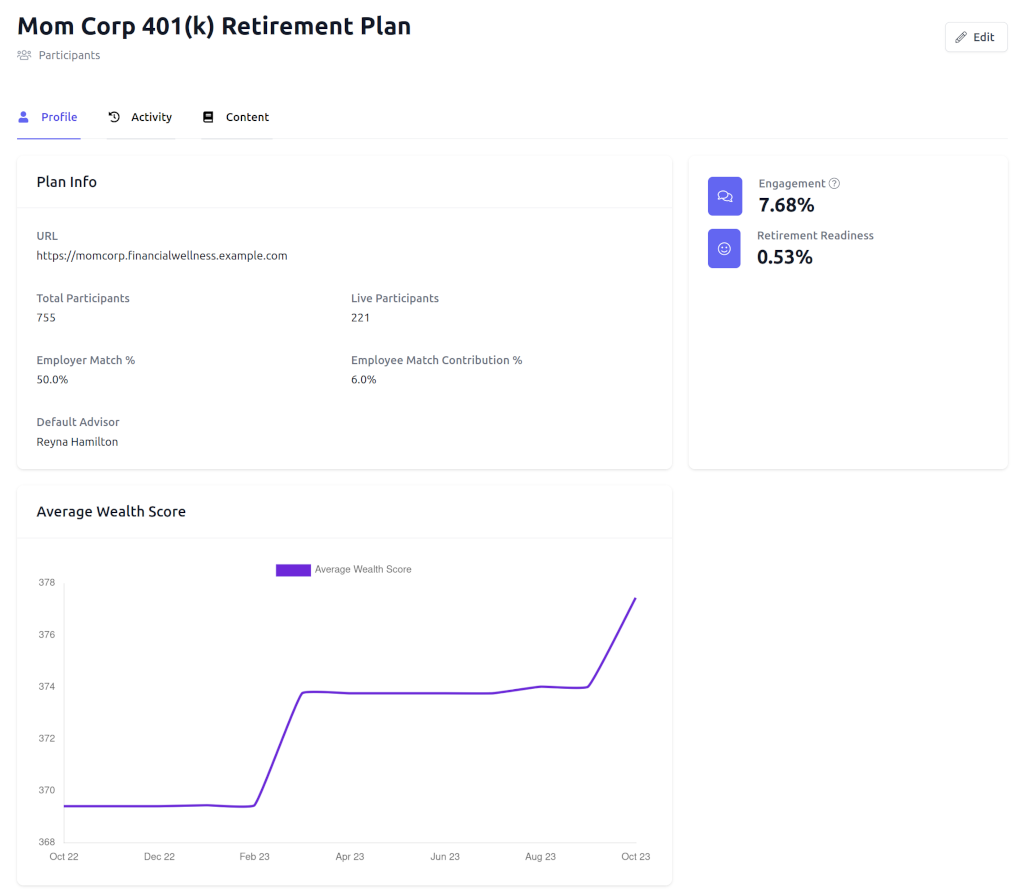This screenshot has height=889, width=1024.
Task: Switch to the Activity tab
Action: coord(140,117)
